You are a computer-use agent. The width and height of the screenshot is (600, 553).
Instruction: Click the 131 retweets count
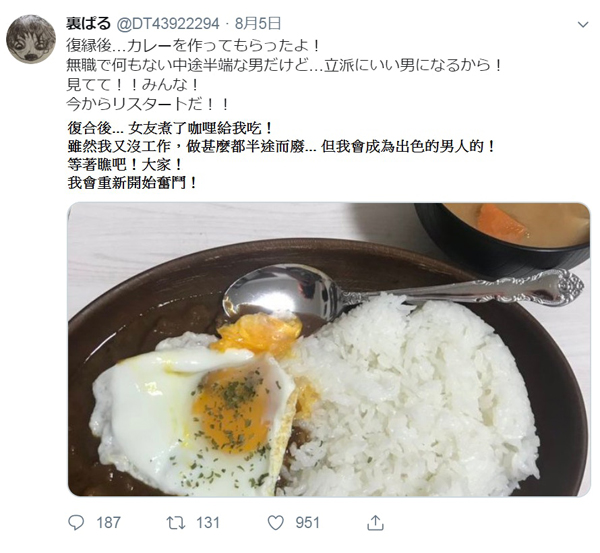[208, 523]
